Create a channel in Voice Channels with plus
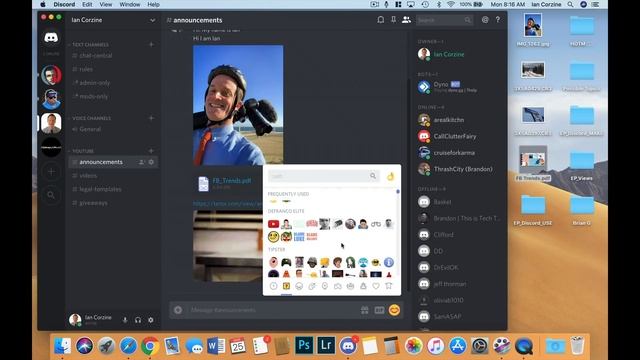Viewport: 640px width, 360px height. [151, 118]
